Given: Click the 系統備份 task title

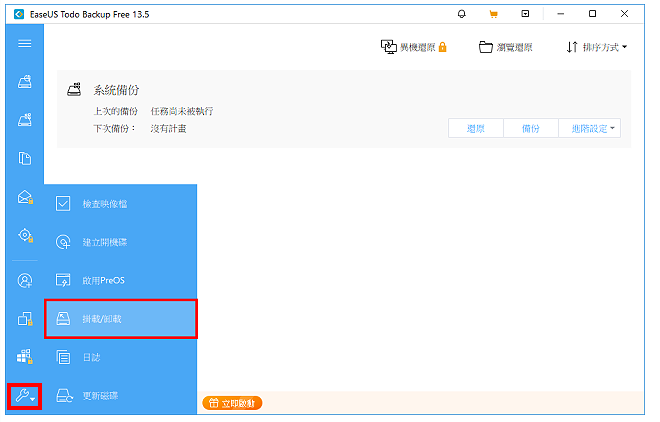Looking at the screenshot, I should pos(116,90).
